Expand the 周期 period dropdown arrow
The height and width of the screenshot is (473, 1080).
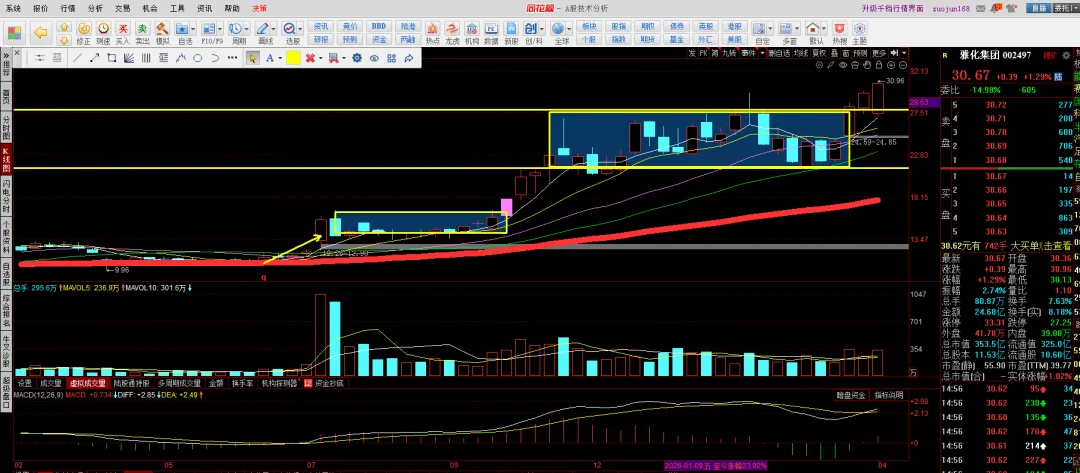(247, 29)
